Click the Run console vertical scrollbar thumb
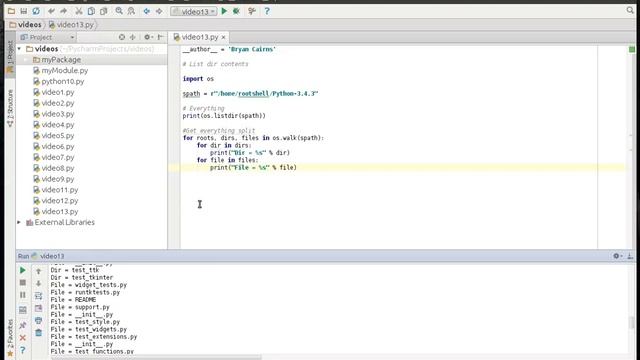Viewport: 640px width, 360px height. (632, 322)
